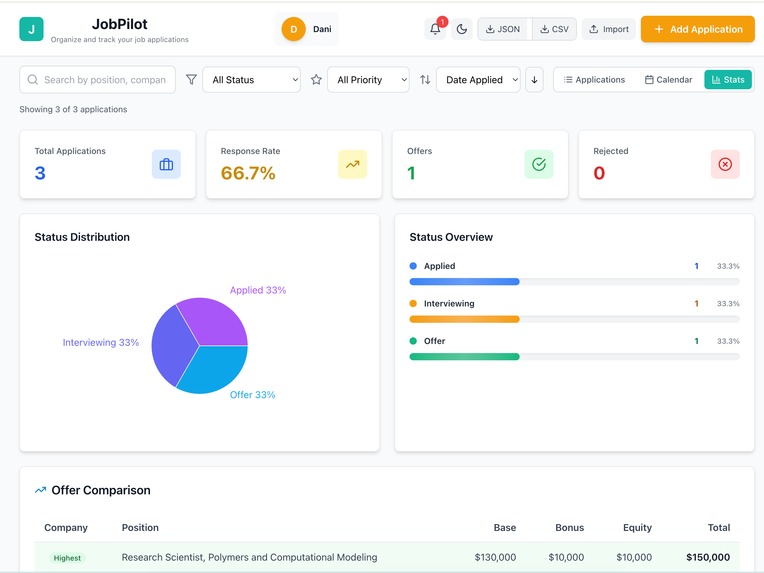
Task: Export applications as CSV
Action: coord(554,29)
